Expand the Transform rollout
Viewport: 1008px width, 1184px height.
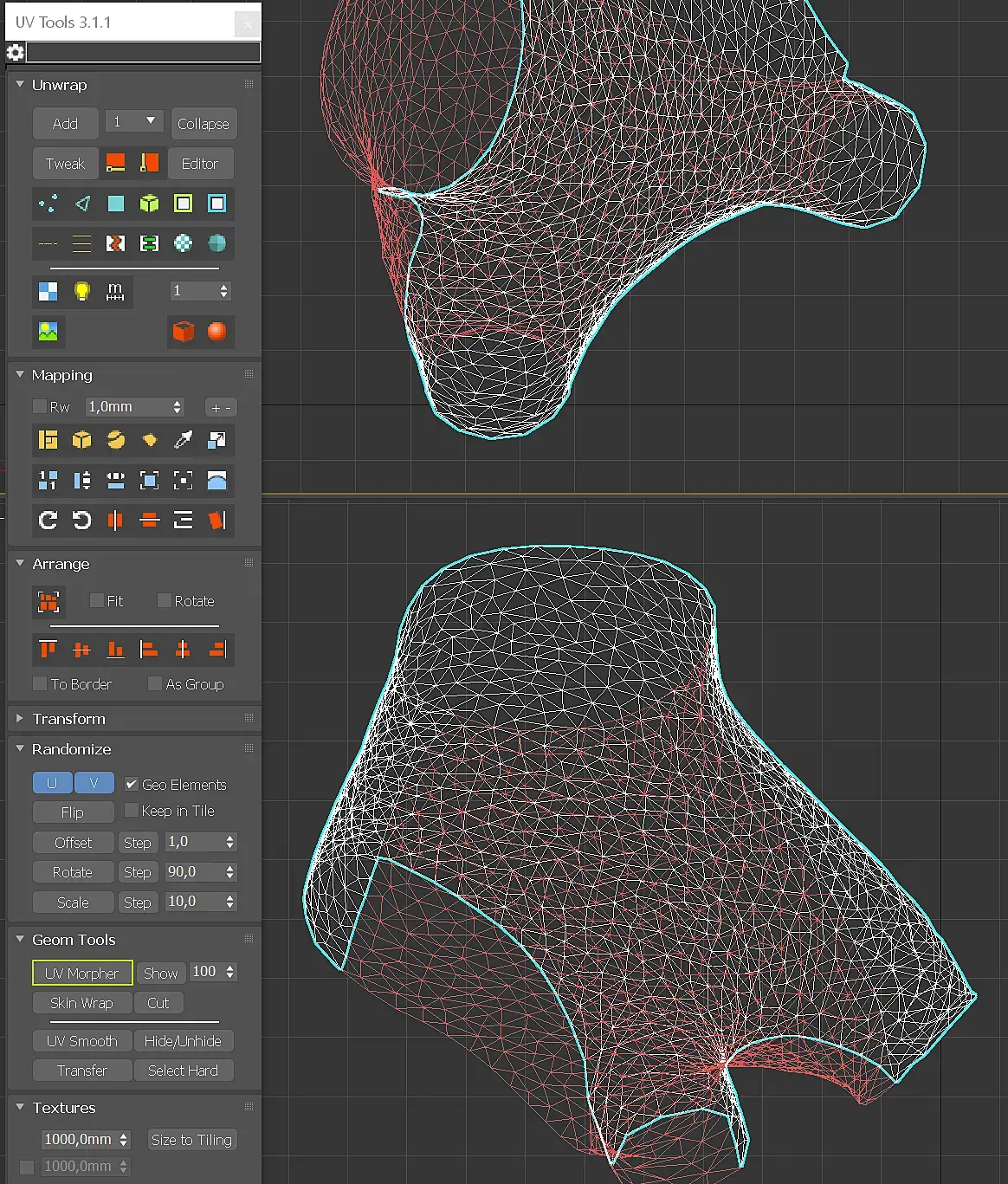click(x=20, y=718)
